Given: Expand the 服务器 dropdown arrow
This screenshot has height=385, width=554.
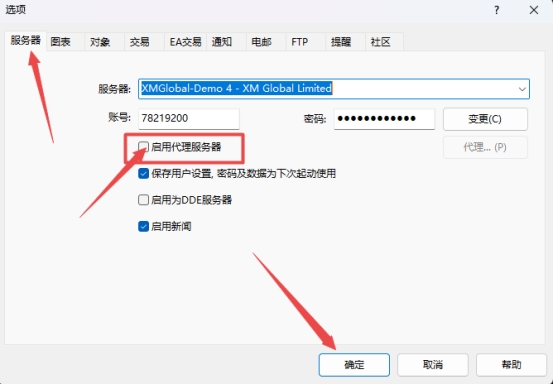Looking at the screenshot, I should (x=522, y=89).
